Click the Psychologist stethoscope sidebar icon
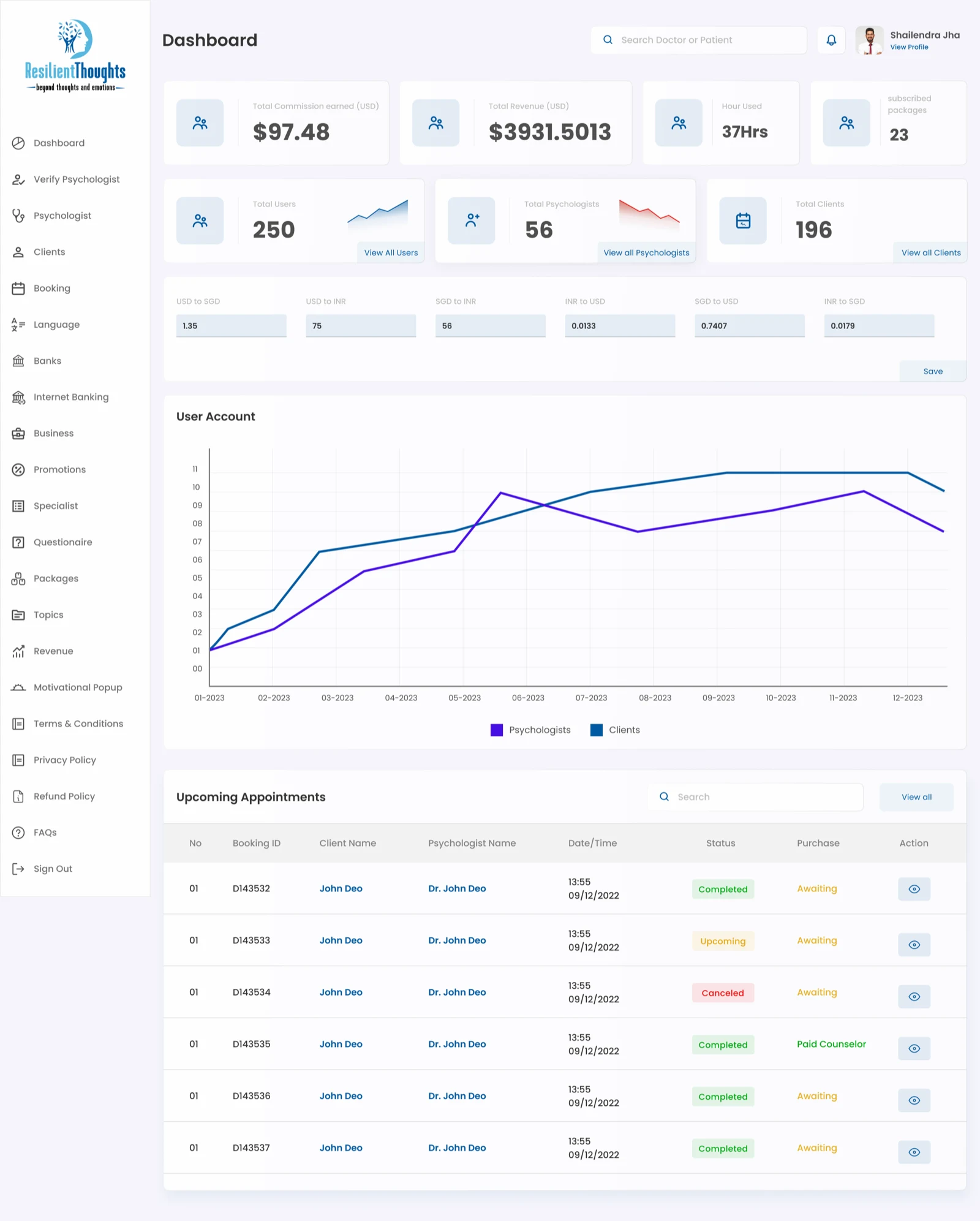Image resolution: width=980 pixels, height=1221 pixels. (18, 216)
